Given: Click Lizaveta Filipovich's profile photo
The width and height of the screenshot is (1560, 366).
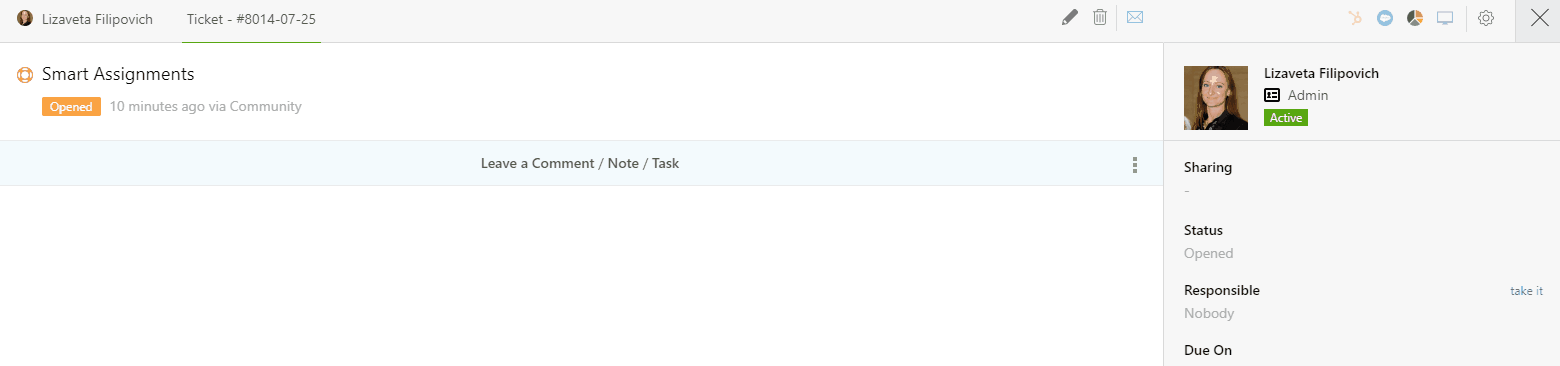Looking at the screenshot, I should coord(1216,98).
